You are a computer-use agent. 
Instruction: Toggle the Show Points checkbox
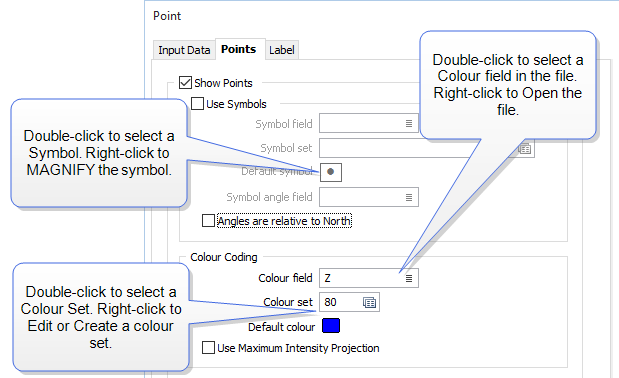click(185, 83)
